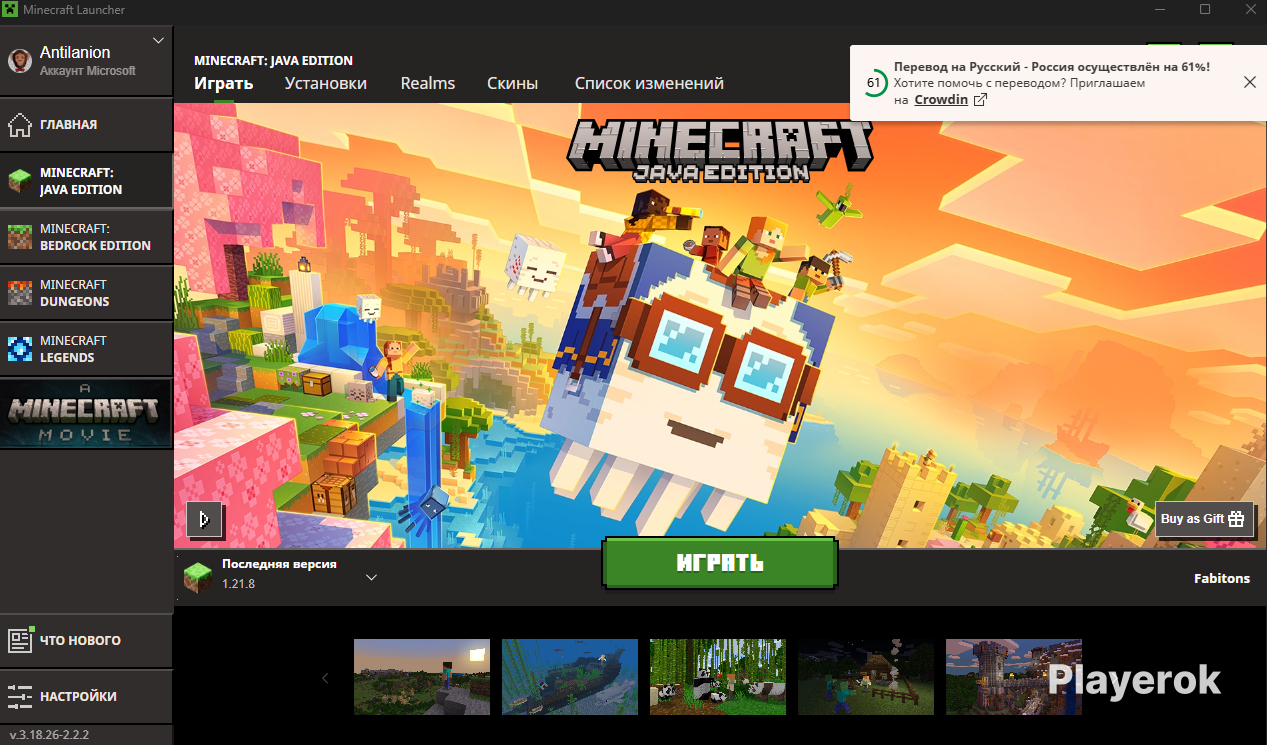Open A Minecraft Movie banner
Viewport: 1267px width, 745px height.
point(86,413)
